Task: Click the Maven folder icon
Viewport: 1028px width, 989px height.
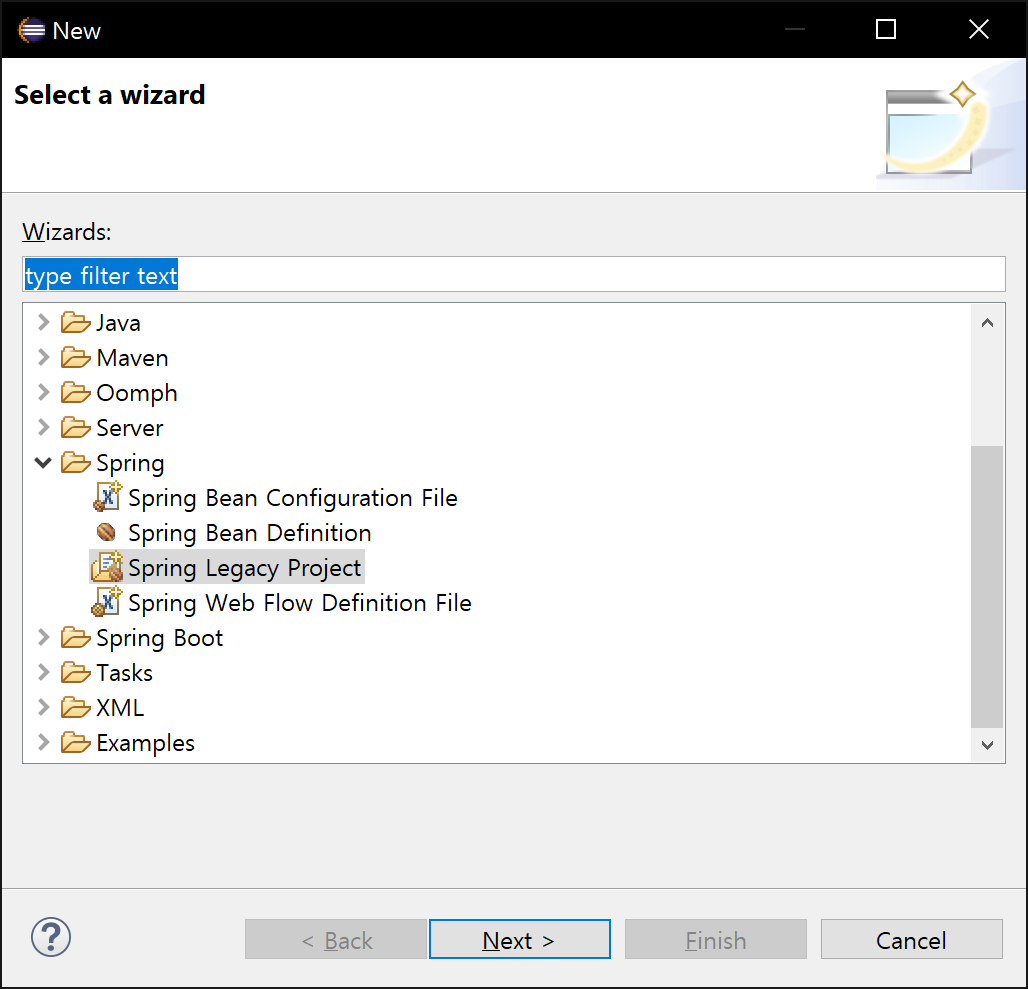Action: point(75,358)
